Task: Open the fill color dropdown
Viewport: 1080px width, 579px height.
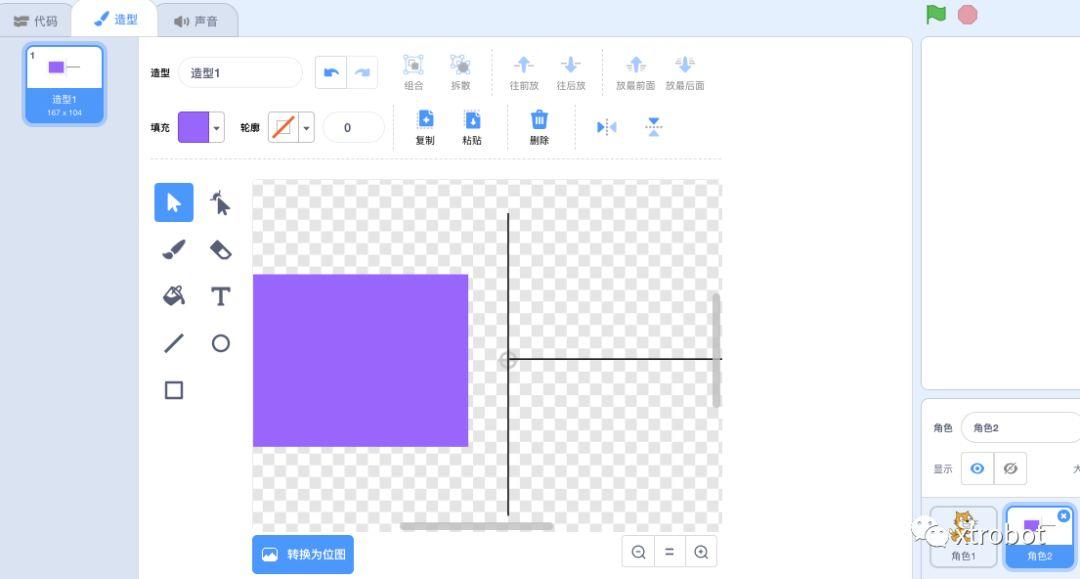Action: pos(217,128)
